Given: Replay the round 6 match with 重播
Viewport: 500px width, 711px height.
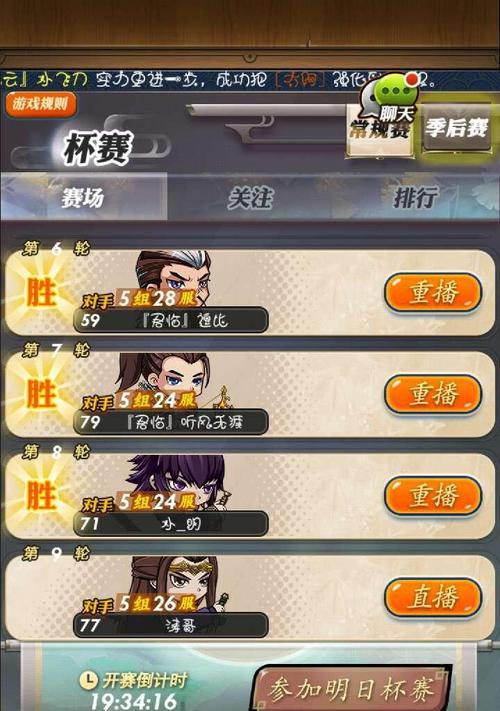Looking at the screenshot, I should [x=433, y=292].
